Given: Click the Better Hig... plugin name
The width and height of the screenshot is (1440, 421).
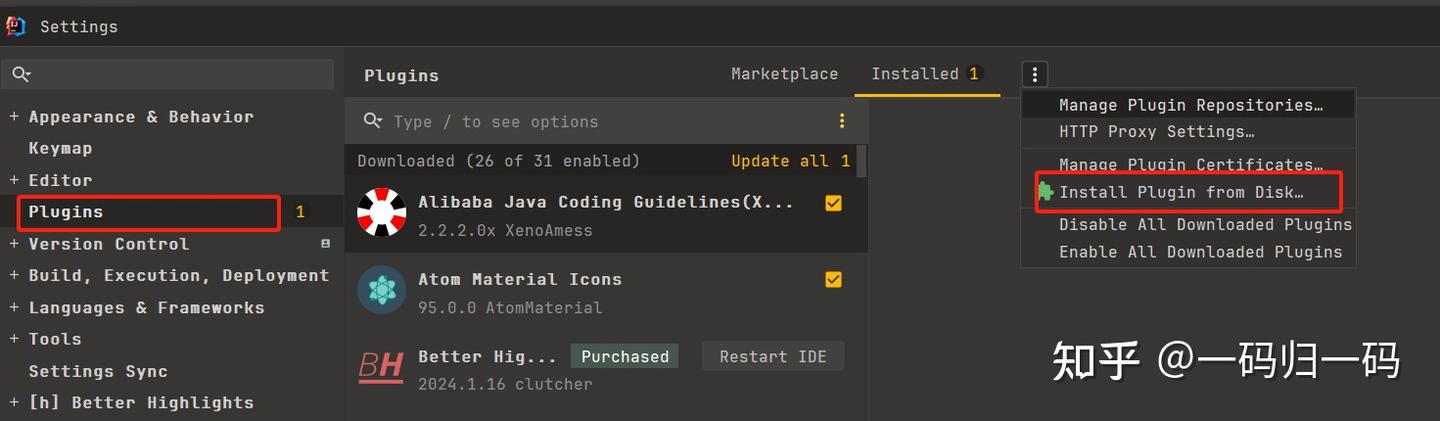Looking at the screenshot, I should coord(487,356).
